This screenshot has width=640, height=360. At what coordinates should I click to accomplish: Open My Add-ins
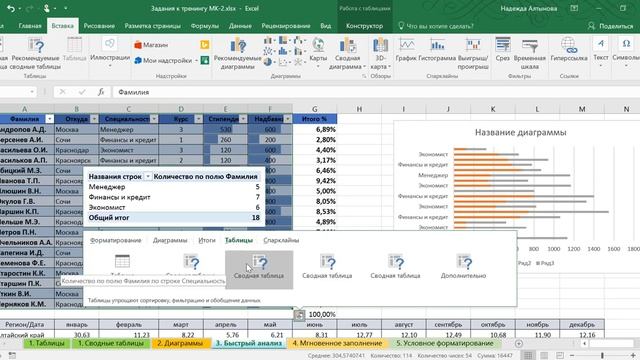click(163, 60)
